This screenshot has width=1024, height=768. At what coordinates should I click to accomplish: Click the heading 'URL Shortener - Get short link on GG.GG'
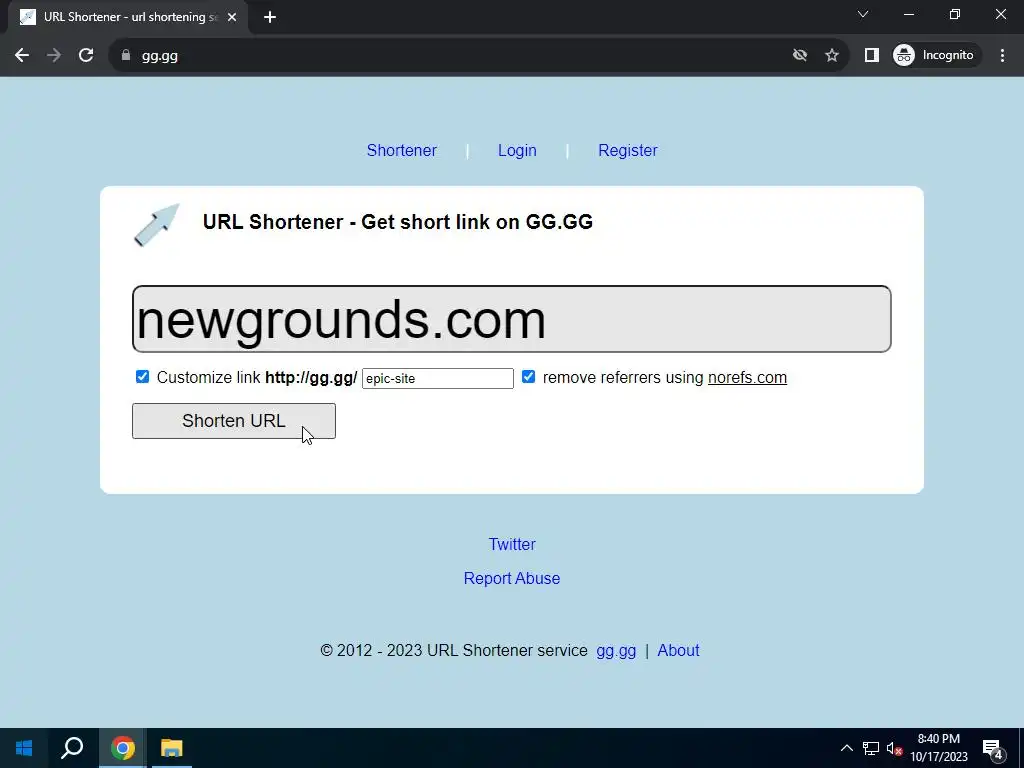click(398, 222)
